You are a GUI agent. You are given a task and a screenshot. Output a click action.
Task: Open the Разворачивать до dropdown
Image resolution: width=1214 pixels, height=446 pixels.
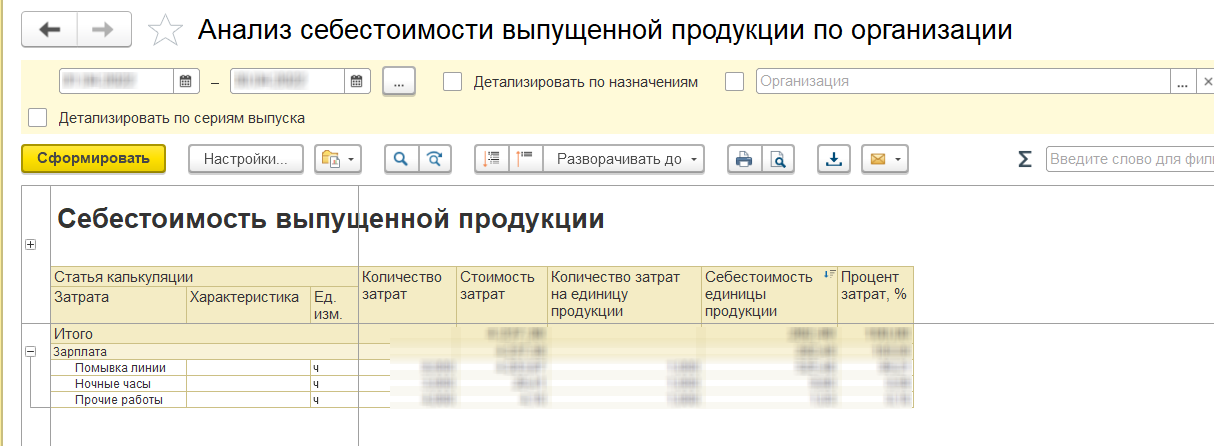[625, 159]
